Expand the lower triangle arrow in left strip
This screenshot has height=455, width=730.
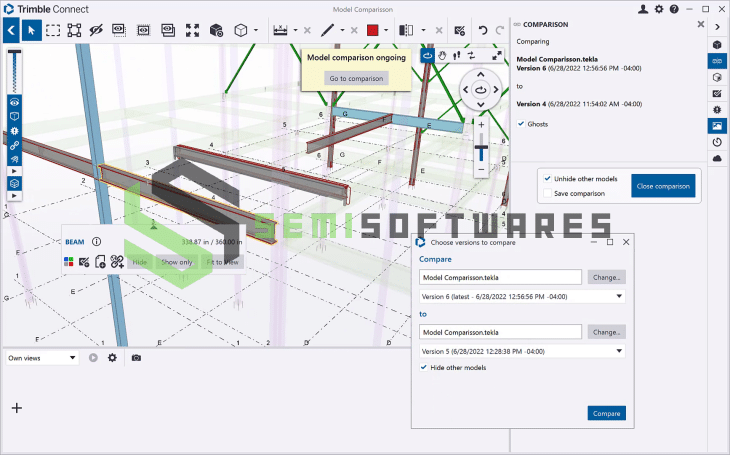14,196
